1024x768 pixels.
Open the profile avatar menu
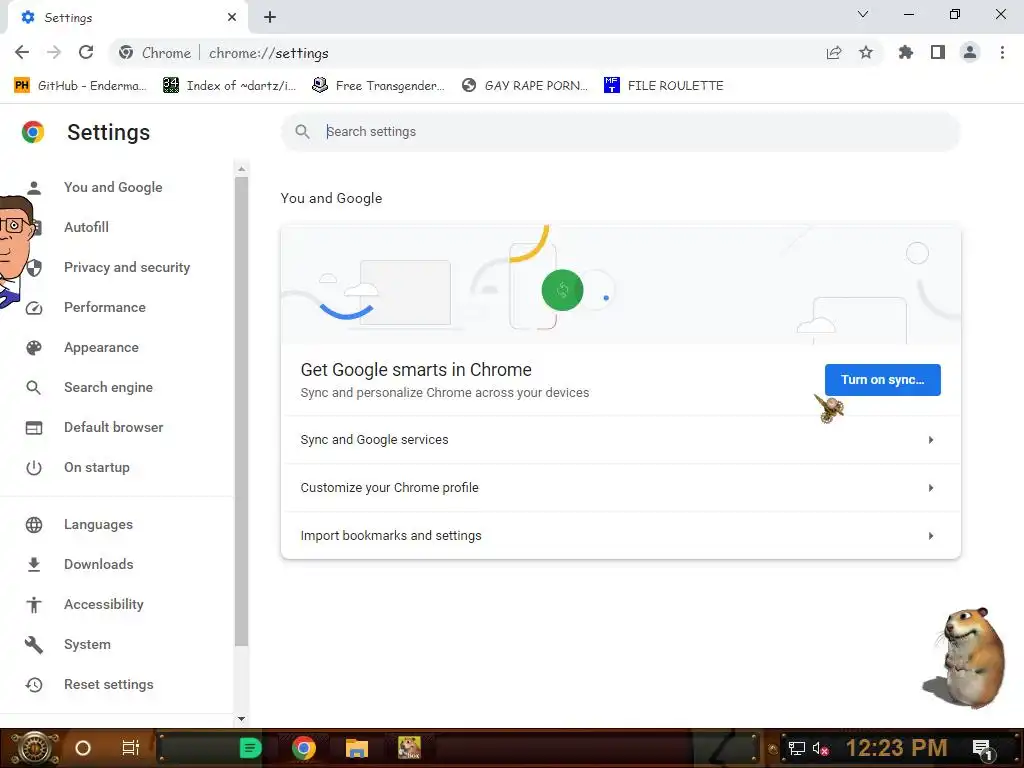point(970,52)
